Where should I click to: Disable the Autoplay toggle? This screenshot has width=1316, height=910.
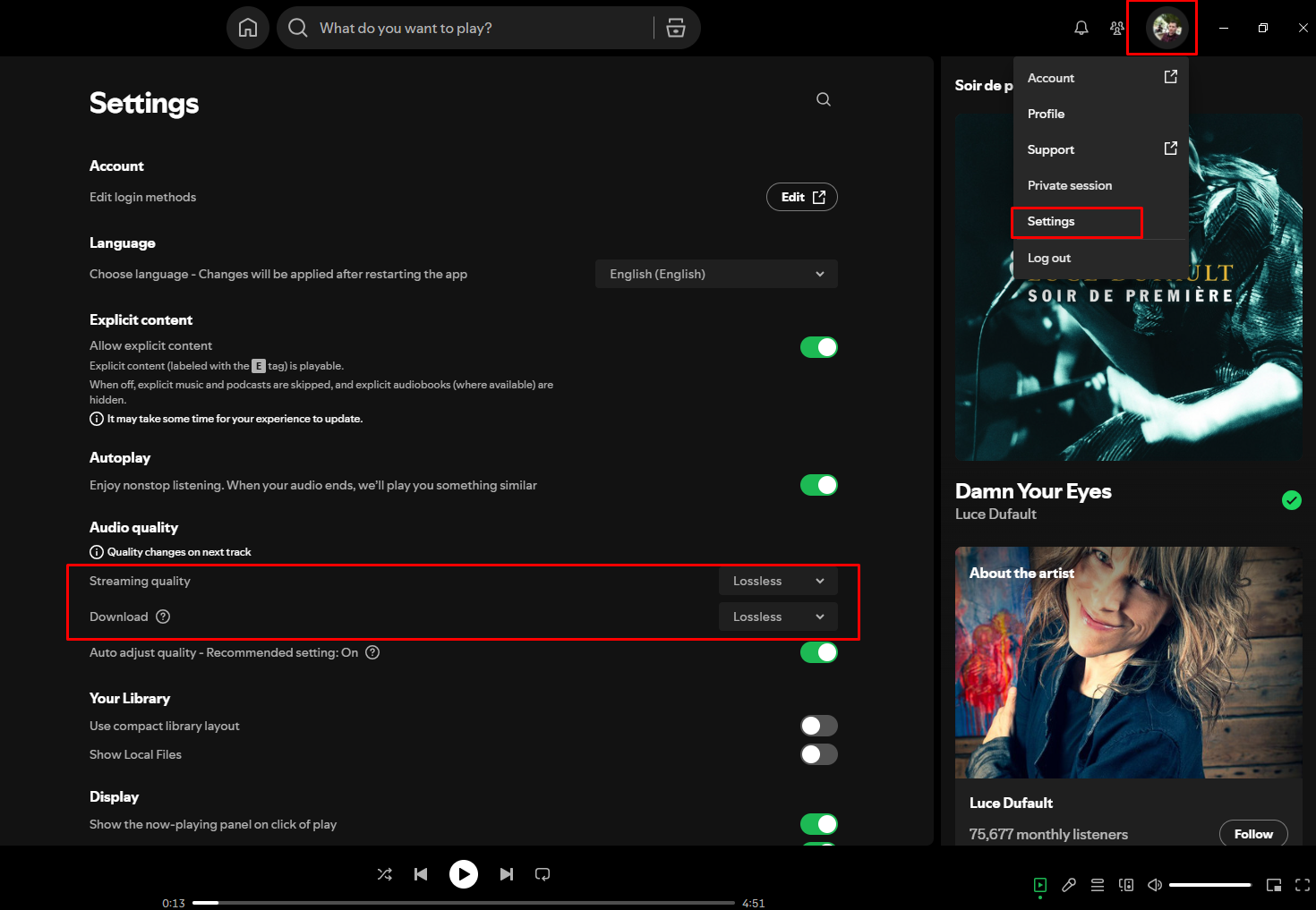coord(818,485)
